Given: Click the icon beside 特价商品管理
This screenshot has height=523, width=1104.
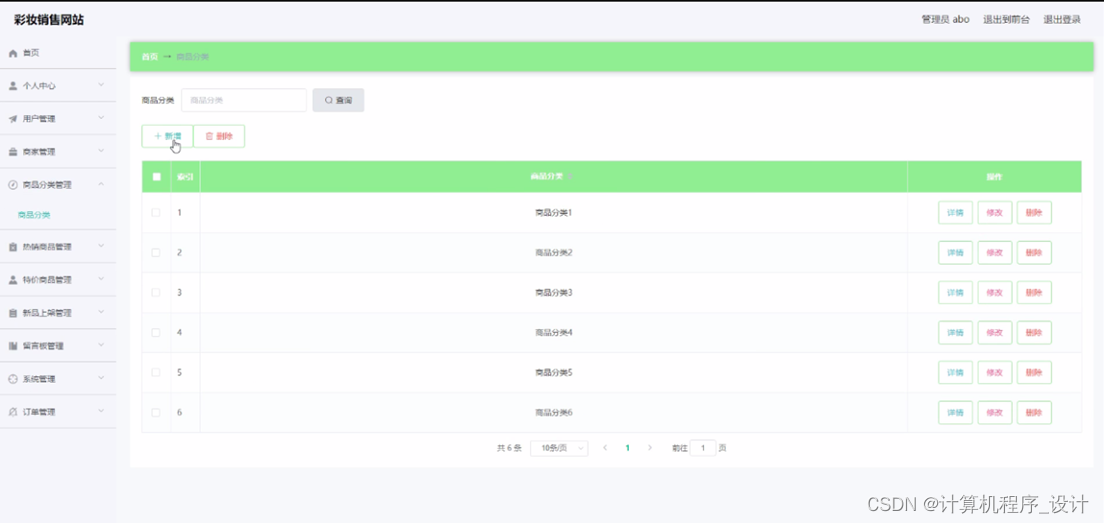Looking at the screenshot, I should [13, 280].
